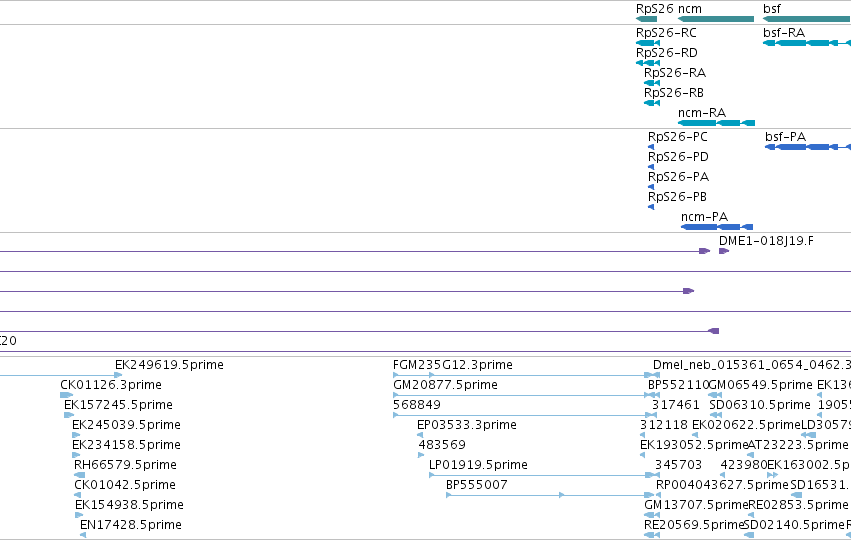851x540 pixels.
Task: Click protein label RpS26-PB
Action: click(677, 197)
